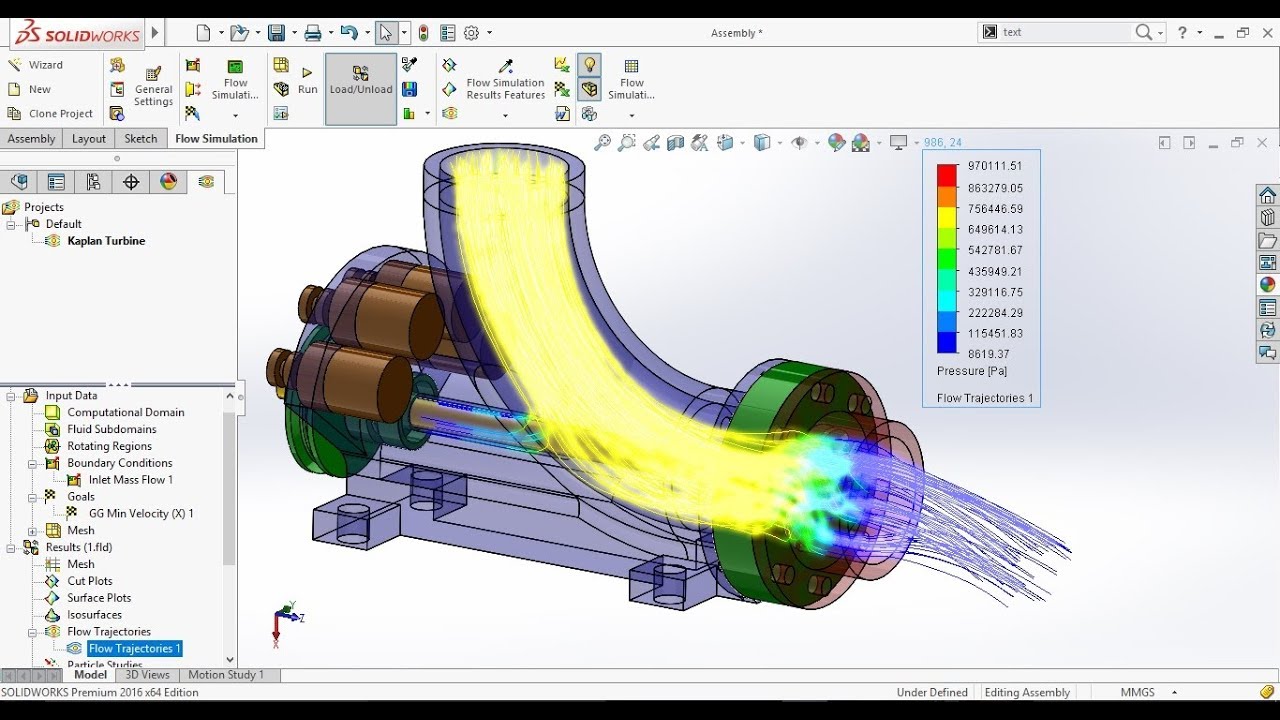Click the probe eyedropper icon

pos(409,65)
